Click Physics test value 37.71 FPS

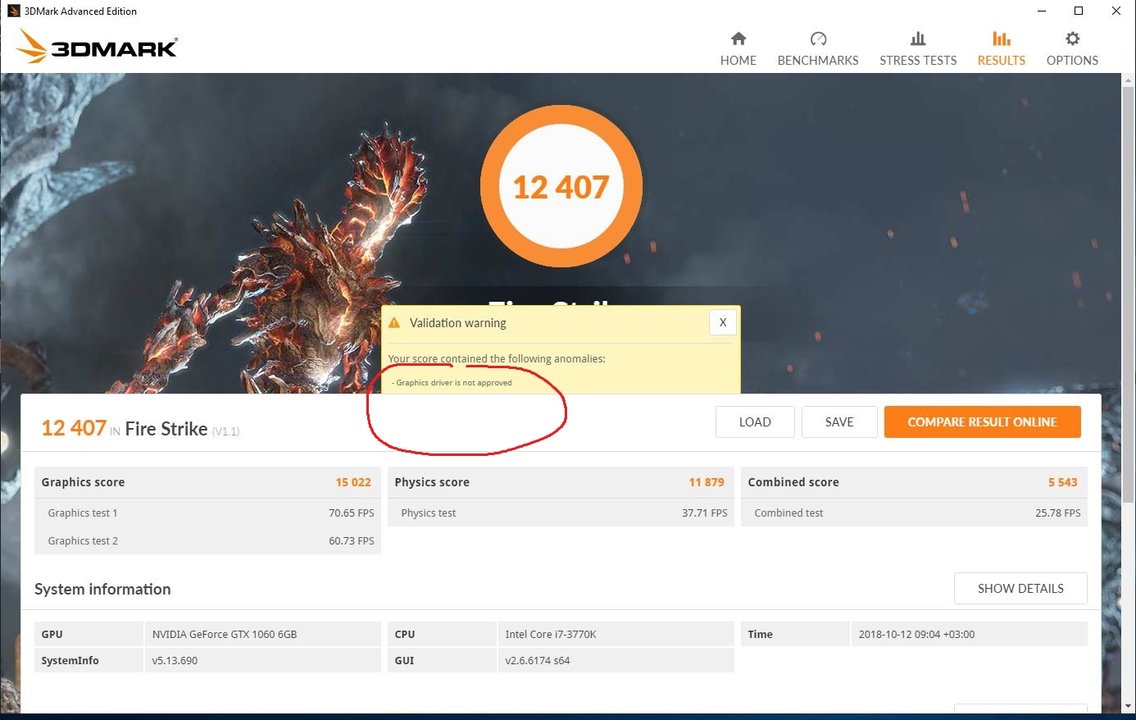(x=704, y=513)
